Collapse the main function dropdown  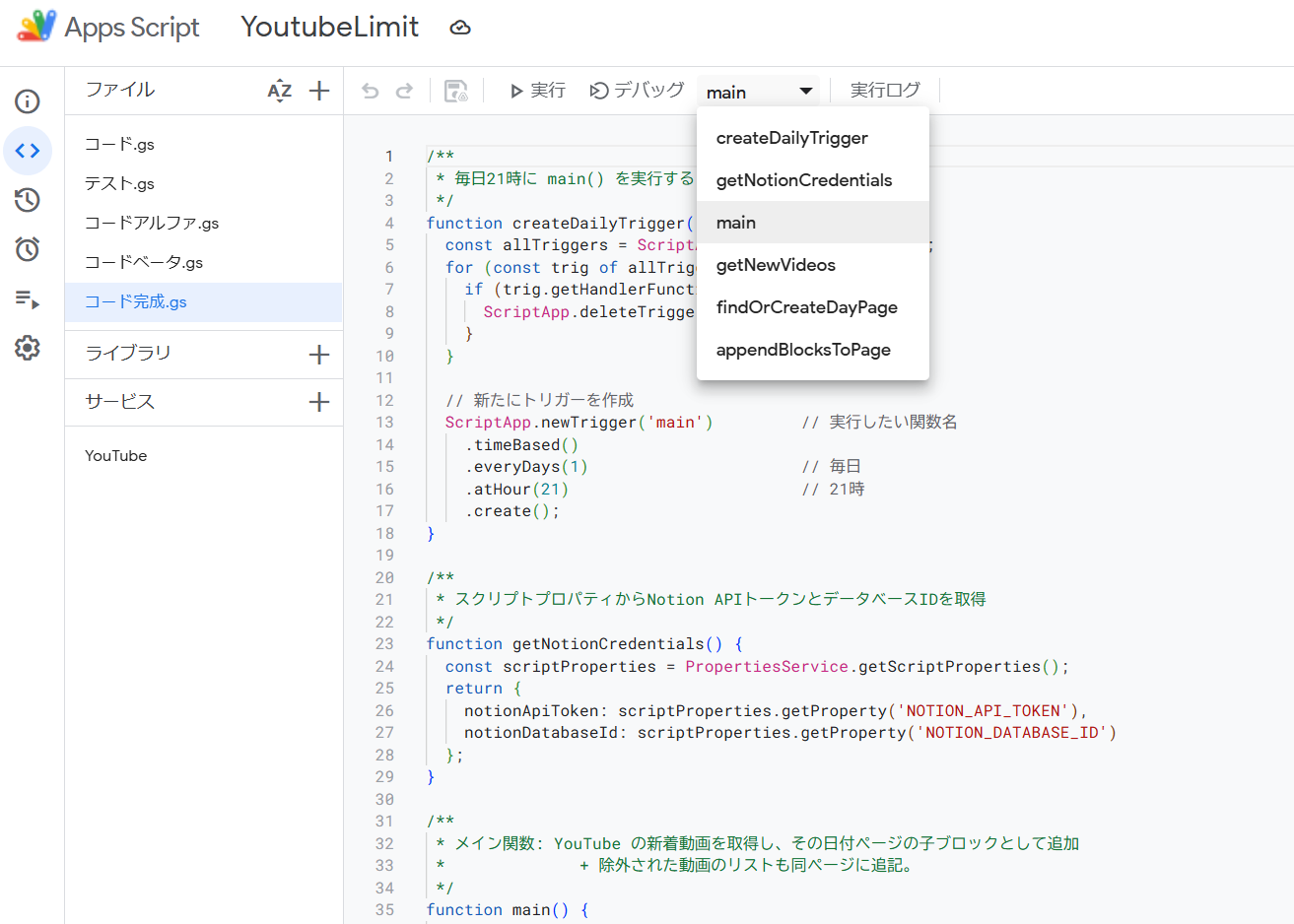click(x=758, y=92)
